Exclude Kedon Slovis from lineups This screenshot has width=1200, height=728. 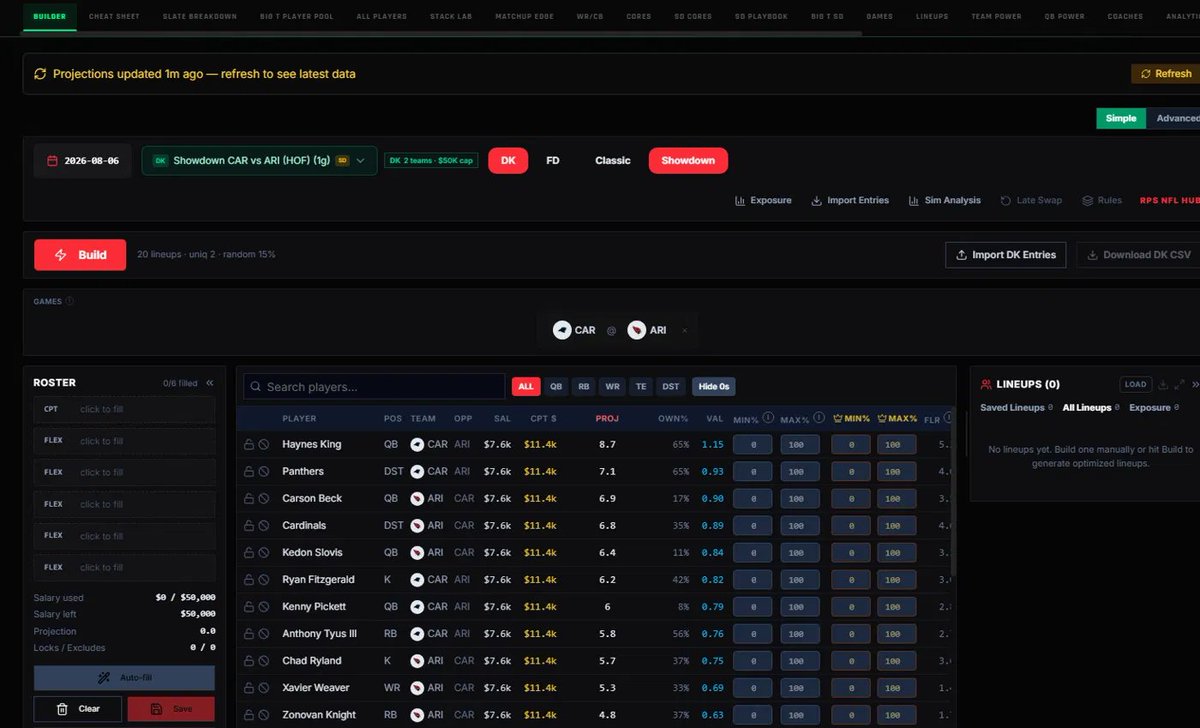click(264, 552)
